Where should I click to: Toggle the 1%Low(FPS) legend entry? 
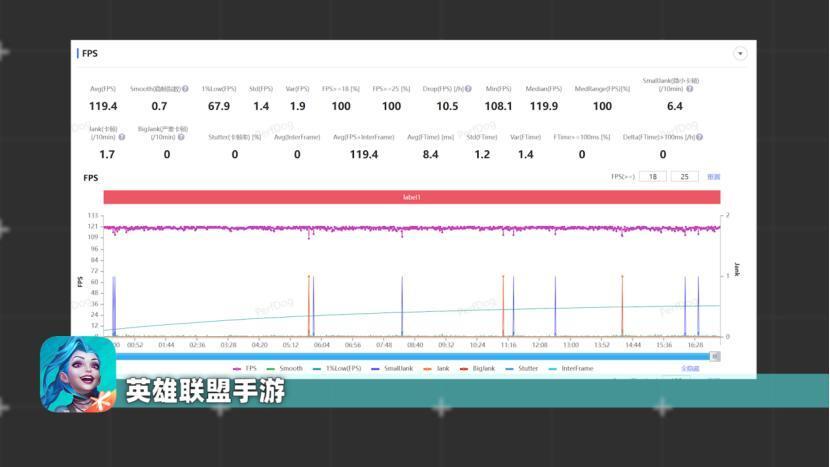click(x=337, y=369)
